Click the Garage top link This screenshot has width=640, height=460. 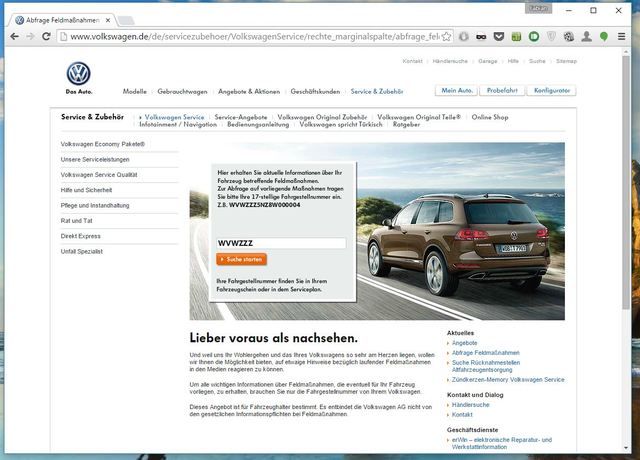[488, 61]
